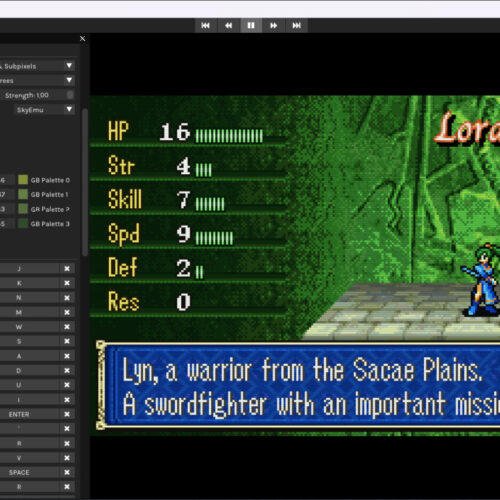500x500 pixels.
Task: Click the side panel vertical scrollbar
Action: [85, 182]
